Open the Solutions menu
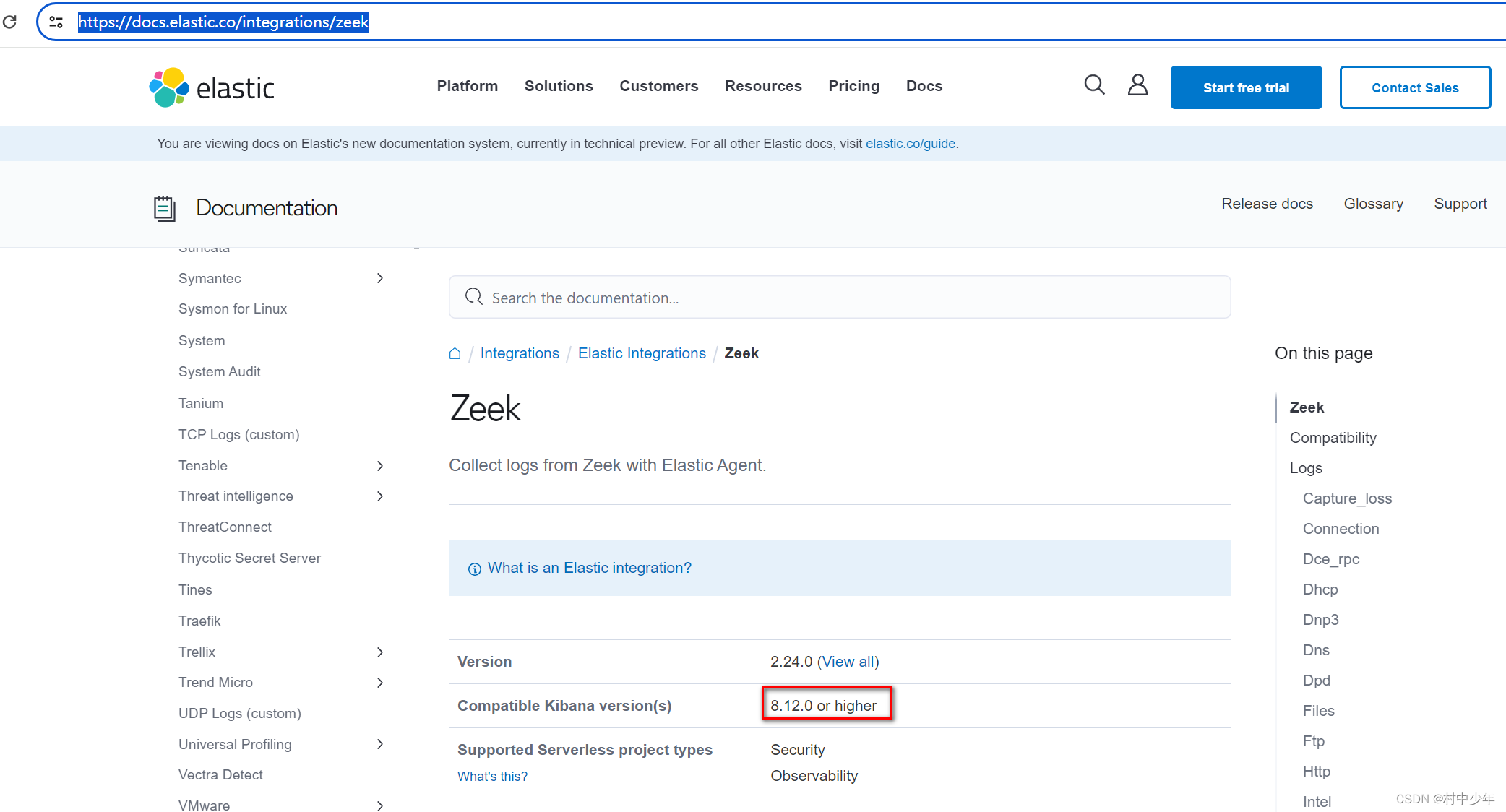The height and width of the screenshot is (812, 1506). tap(559, 86)
